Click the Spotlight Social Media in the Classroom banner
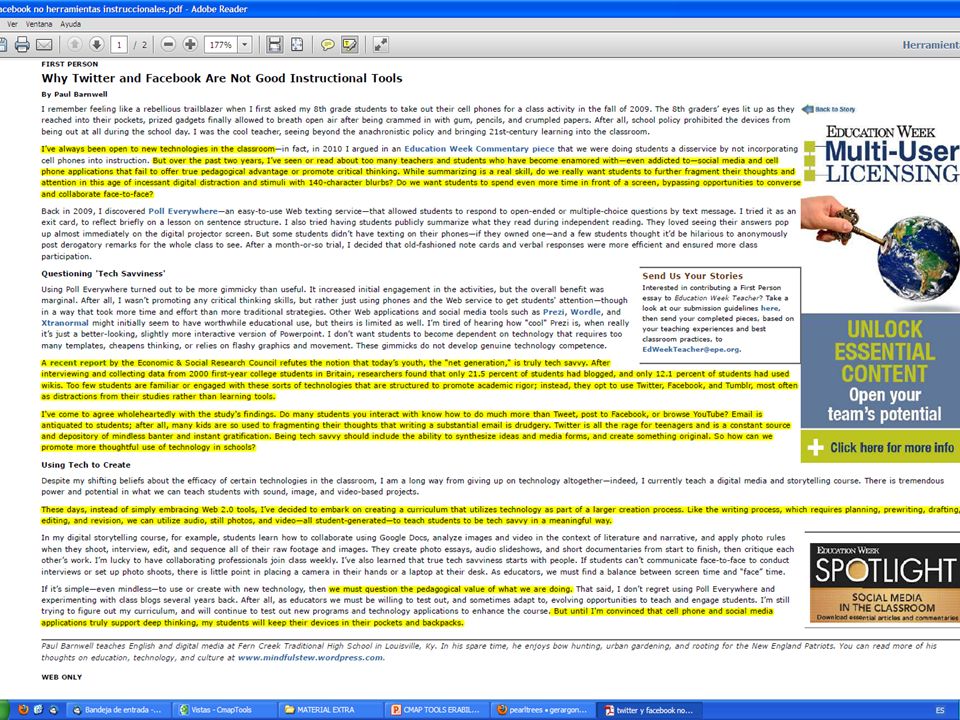Viewport: 960px width, 720px height. point(885,582)
